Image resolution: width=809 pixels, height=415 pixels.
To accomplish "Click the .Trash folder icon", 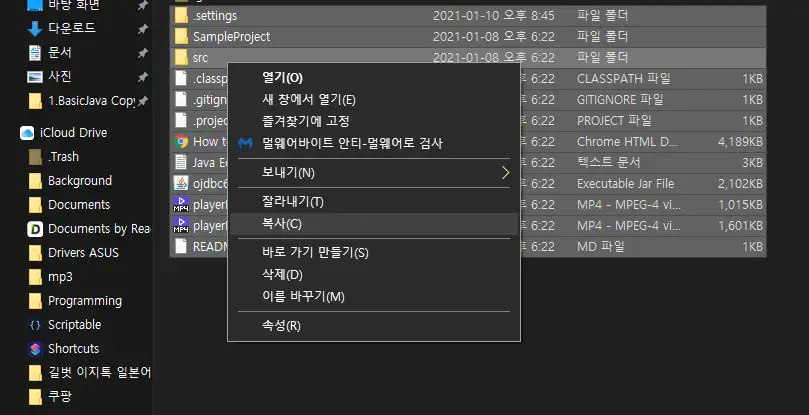I will tap(35, 157).
